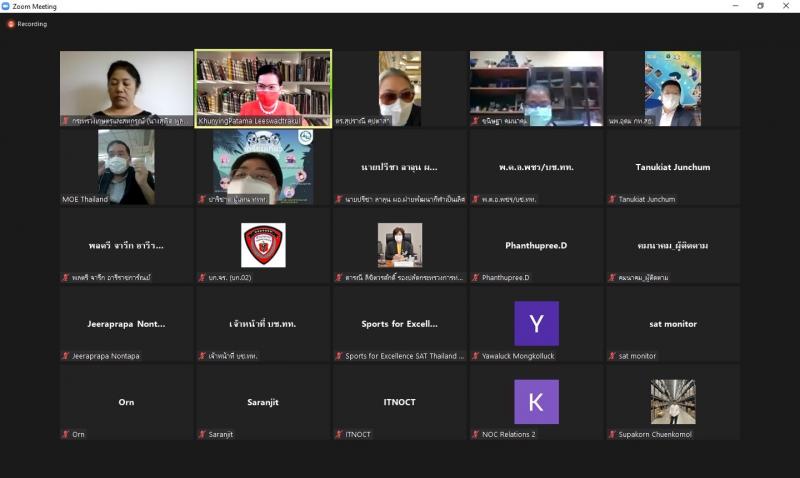Click Saranjit's muted microphone icon
This screenshot has height=478, width=800.
(x=202, y=434)
